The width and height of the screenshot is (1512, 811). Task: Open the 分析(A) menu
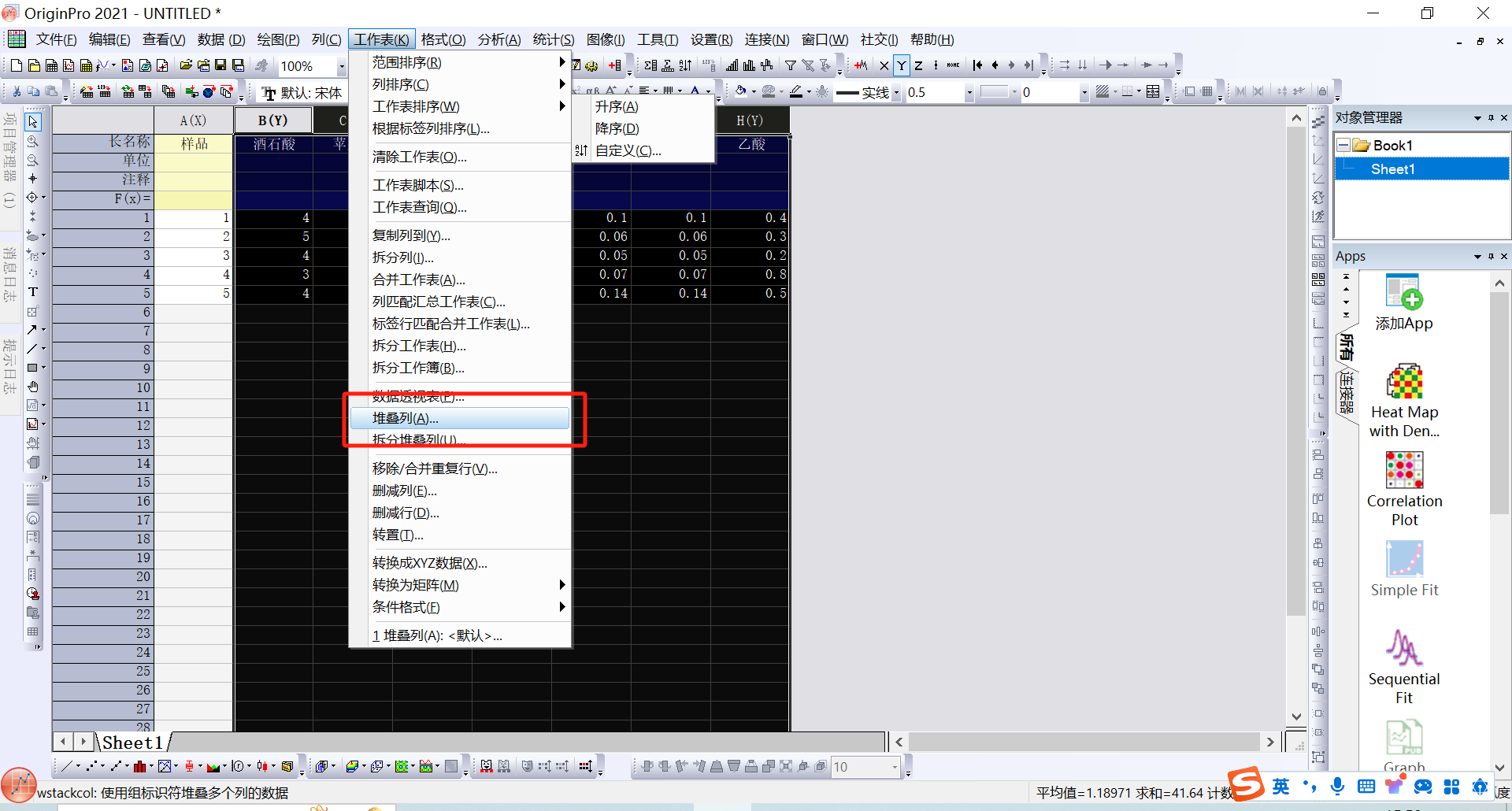(498, 39)
